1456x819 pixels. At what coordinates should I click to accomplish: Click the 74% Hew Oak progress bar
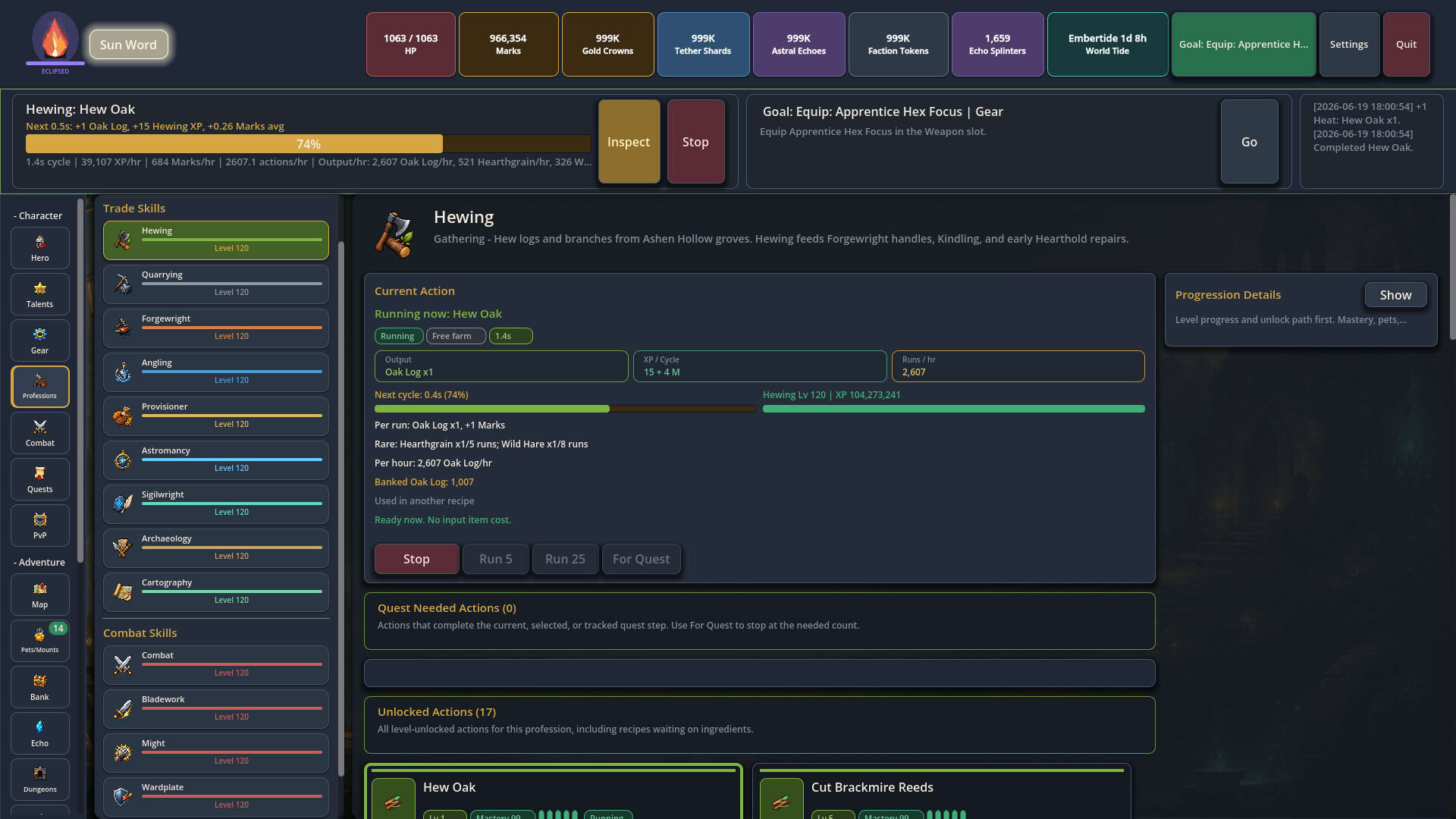tap(308, 144)
